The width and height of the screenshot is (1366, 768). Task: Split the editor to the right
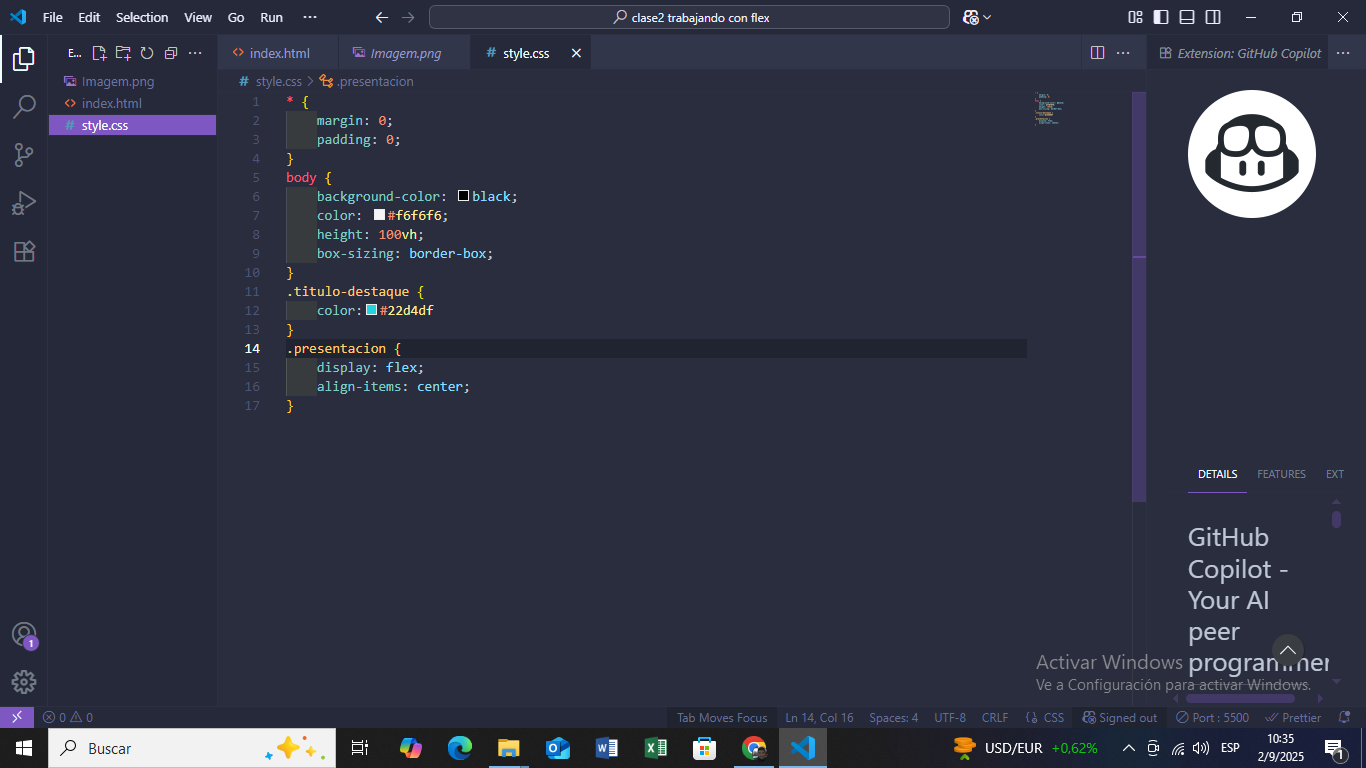1097,53
